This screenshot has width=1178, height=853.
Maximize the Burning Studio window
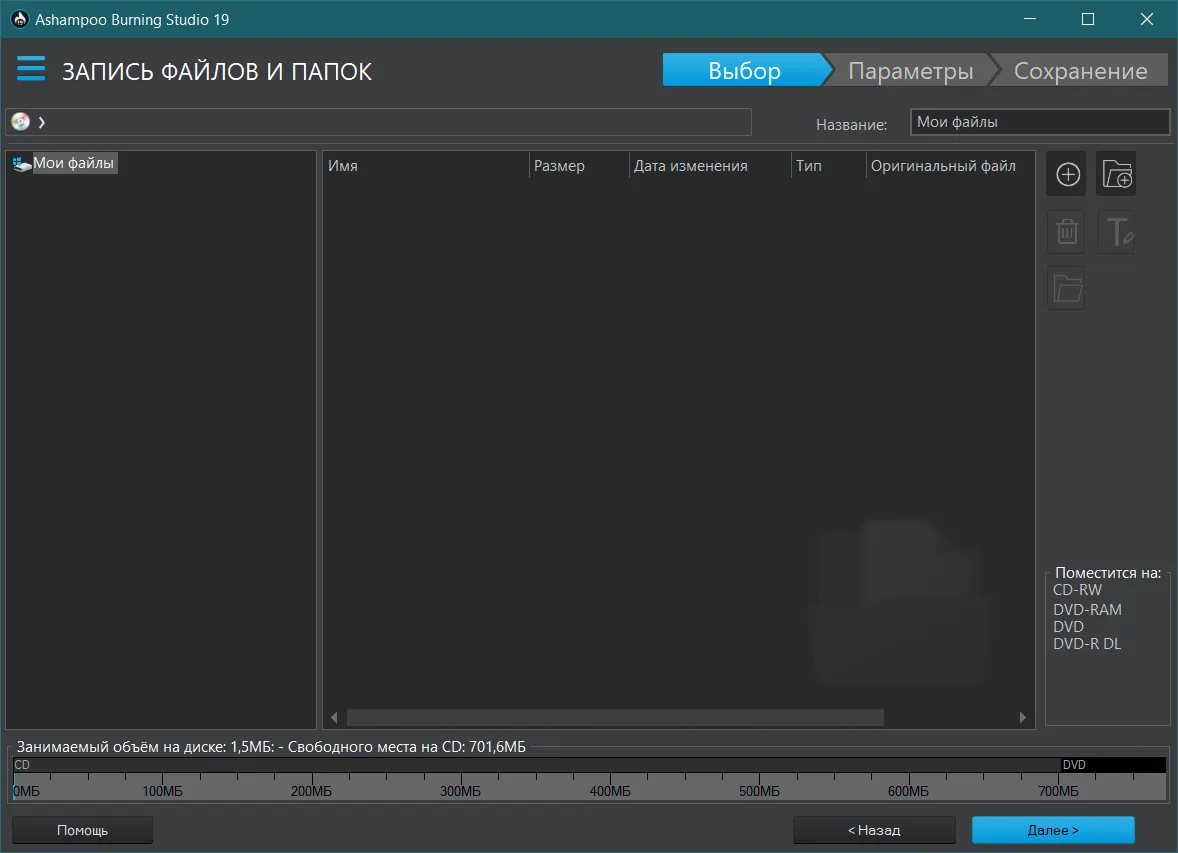(1088, 19)
